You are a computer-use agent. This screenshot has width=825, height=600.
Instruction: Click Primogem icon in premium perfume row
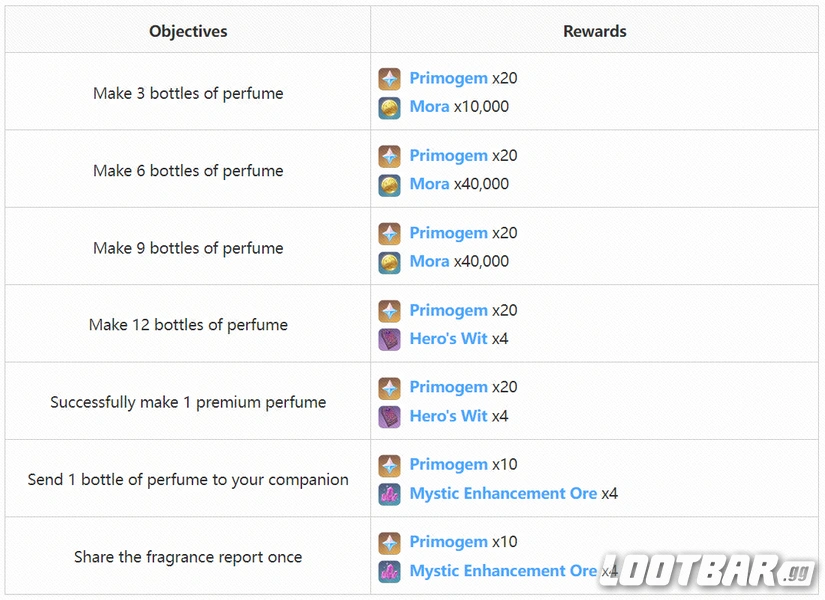tap(389, 388)
